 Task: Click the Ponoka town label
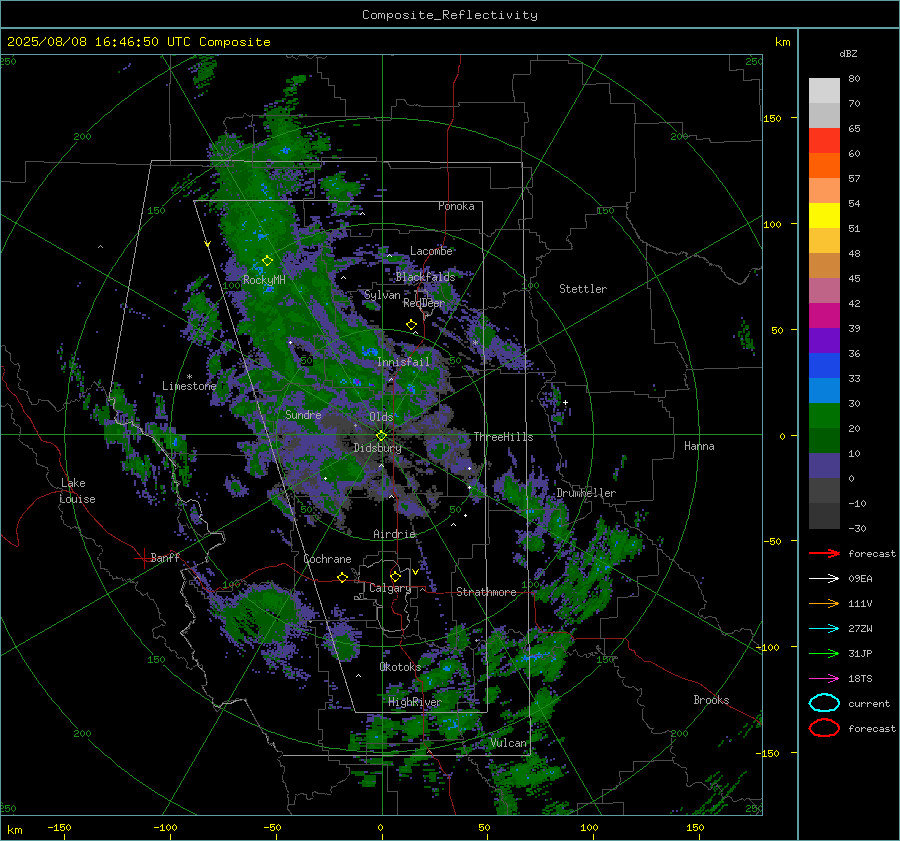[456, 206]
